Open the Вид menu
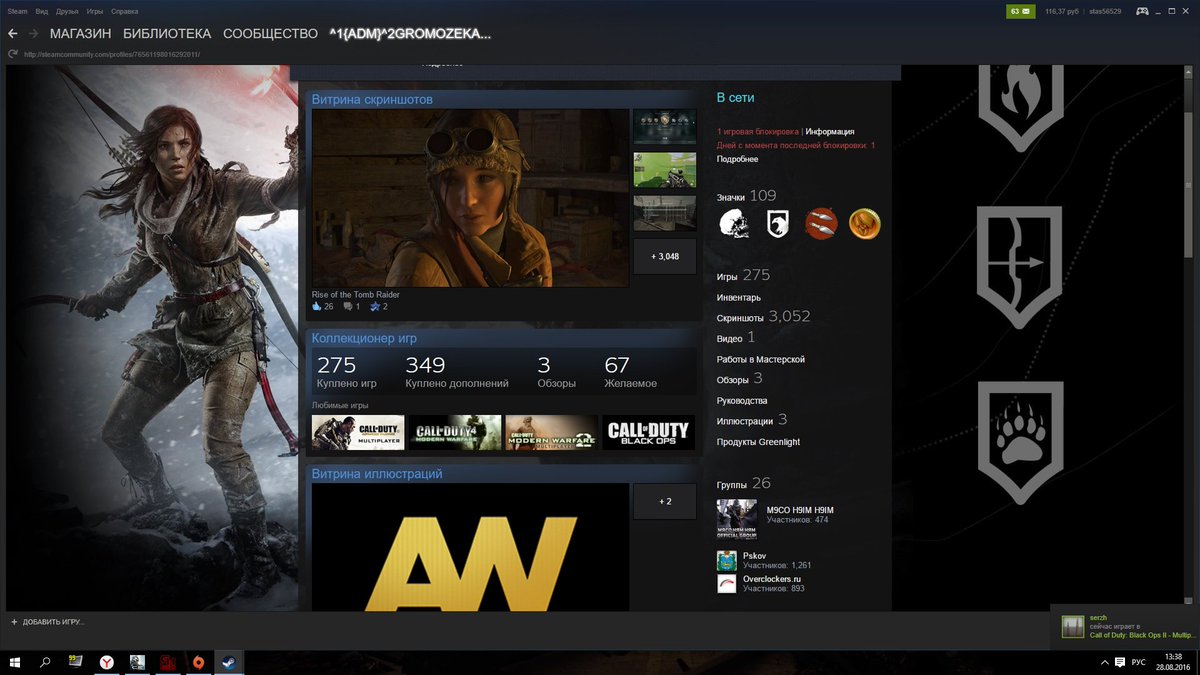Image resolution: width=1200 pixels, height=675 pixels. point(42,11)
